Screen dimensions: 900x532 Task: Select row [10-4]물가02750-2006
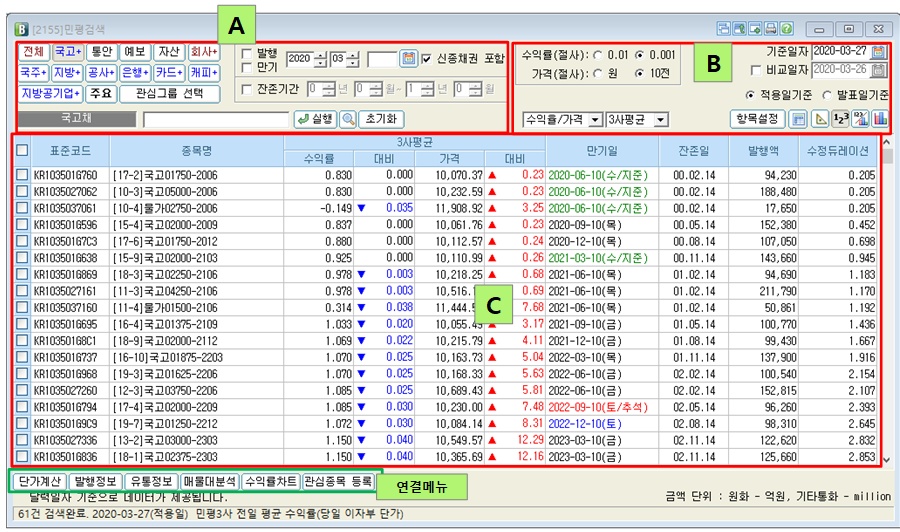447,208
